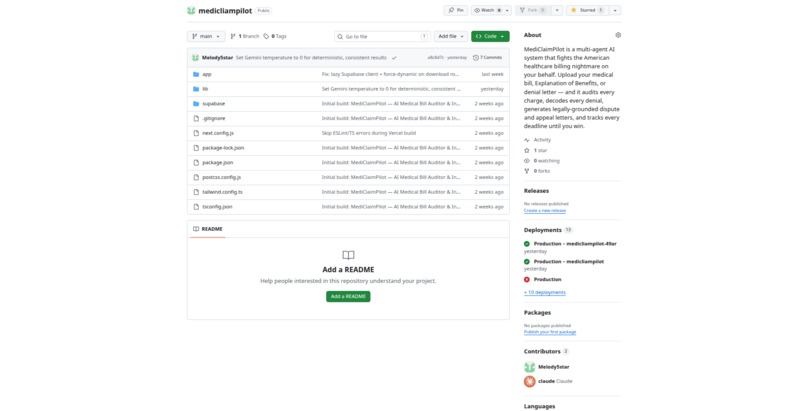The height and width of the screenshot is (411, 806).
Task: Click the package-lock.json file icon
Action: click(x=196, y=147)
